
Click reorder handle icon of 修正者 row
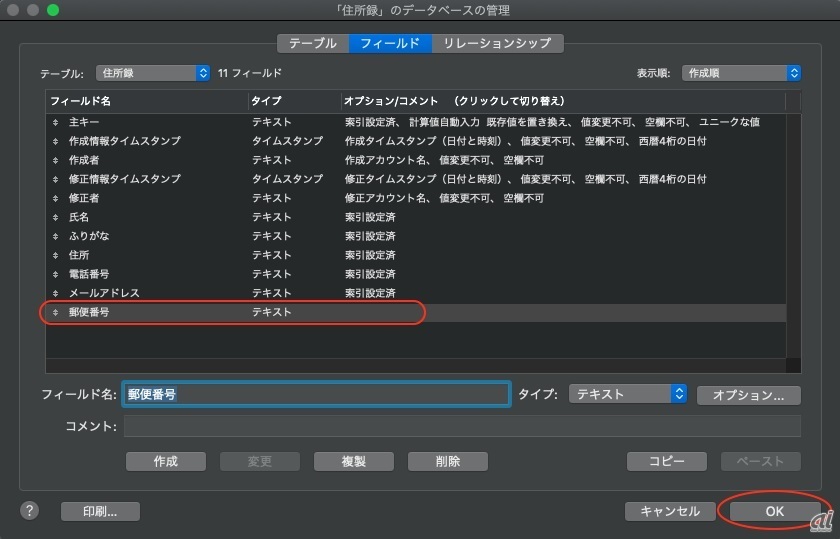click(55, 199)
